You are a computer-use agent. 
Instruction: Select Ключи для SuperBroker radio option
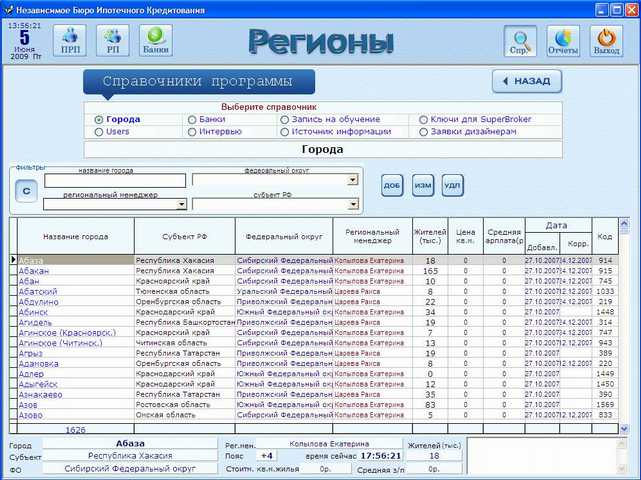[424, 120]
